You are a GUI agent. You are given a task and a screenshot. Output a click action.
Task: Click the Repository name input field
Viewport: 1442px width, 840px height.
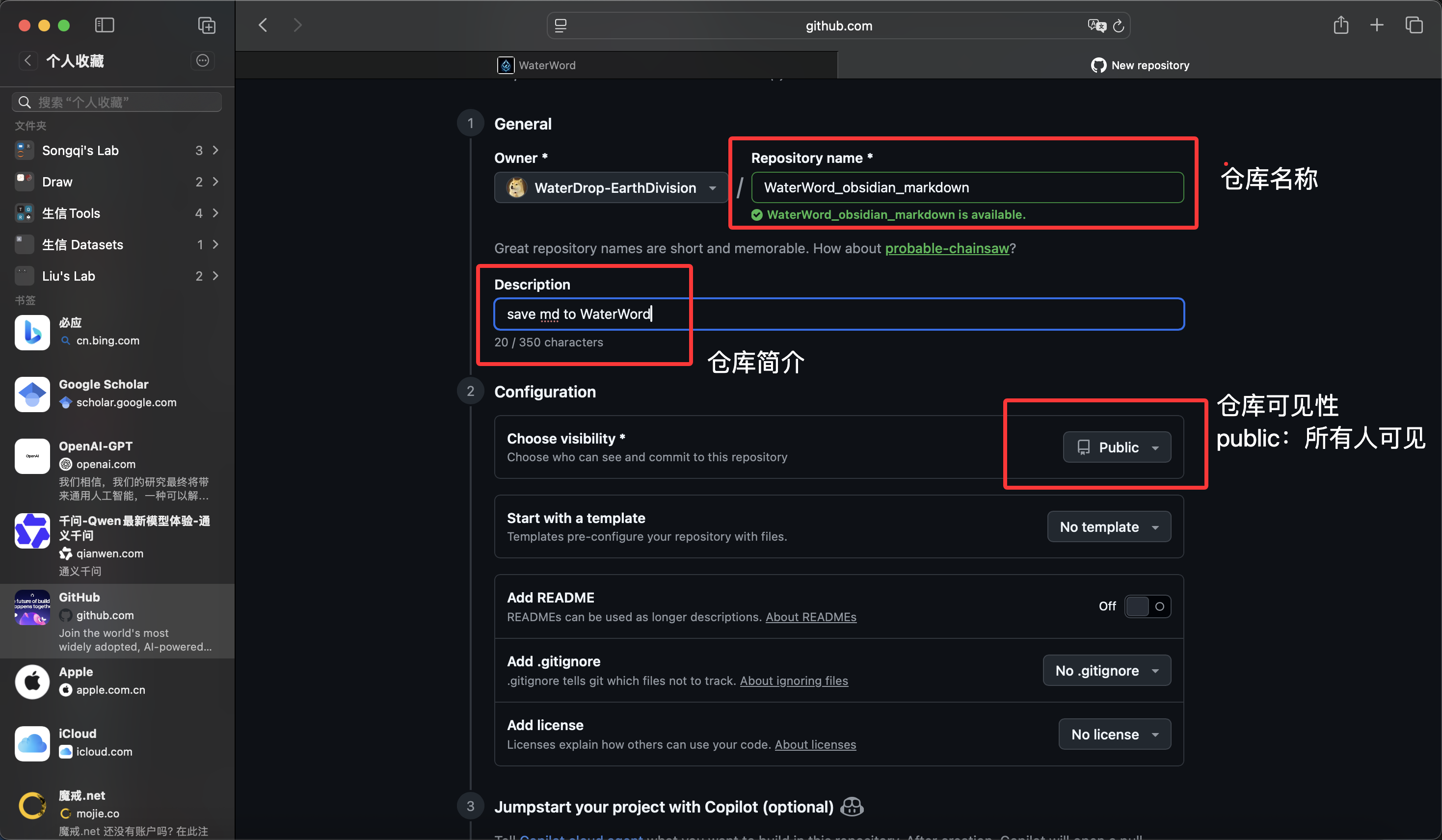(967, 187)
